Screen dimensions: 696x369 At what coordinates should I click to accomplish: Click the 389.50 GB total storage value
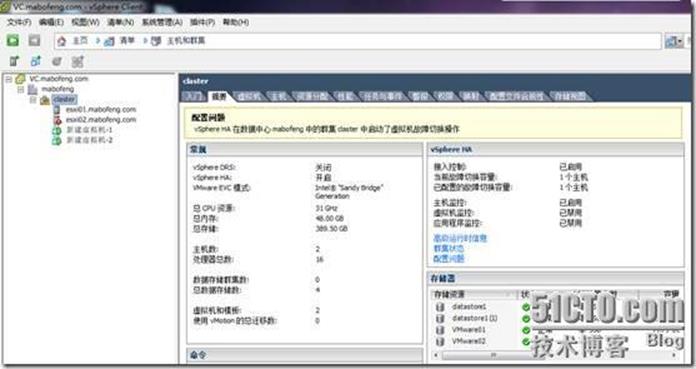coord(332,229)
